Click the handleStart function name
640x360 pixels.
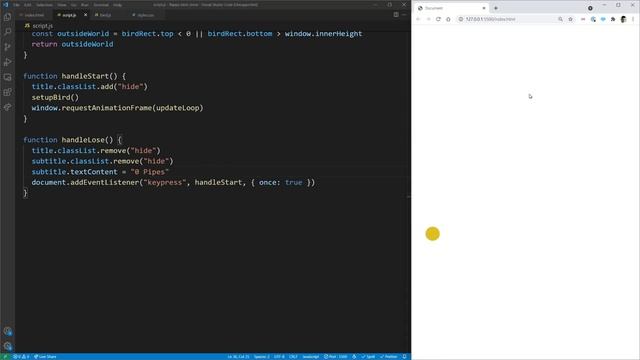(x=85, y=76)
